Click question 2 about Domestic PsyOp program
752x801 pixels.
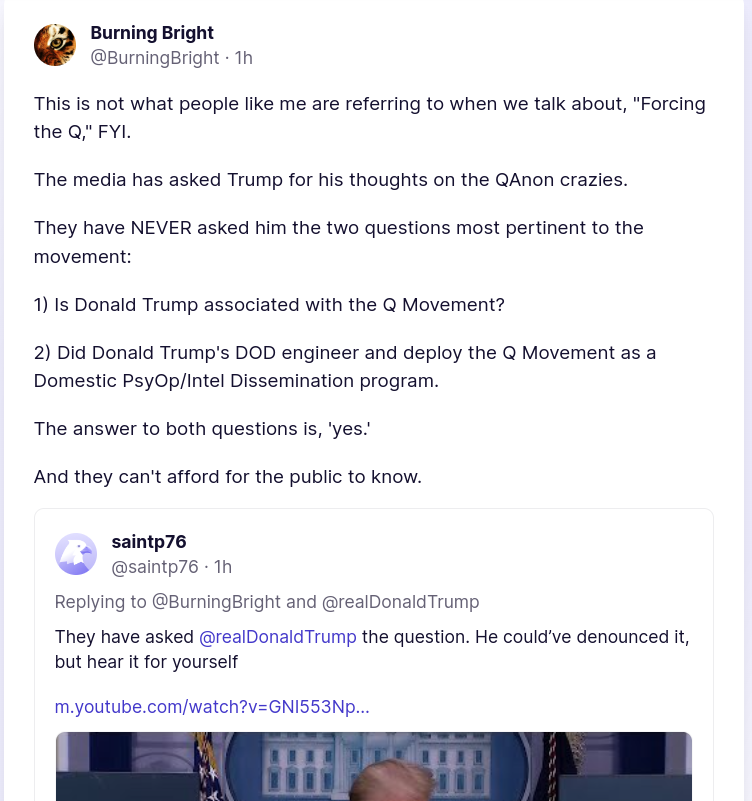click(345, 367)
